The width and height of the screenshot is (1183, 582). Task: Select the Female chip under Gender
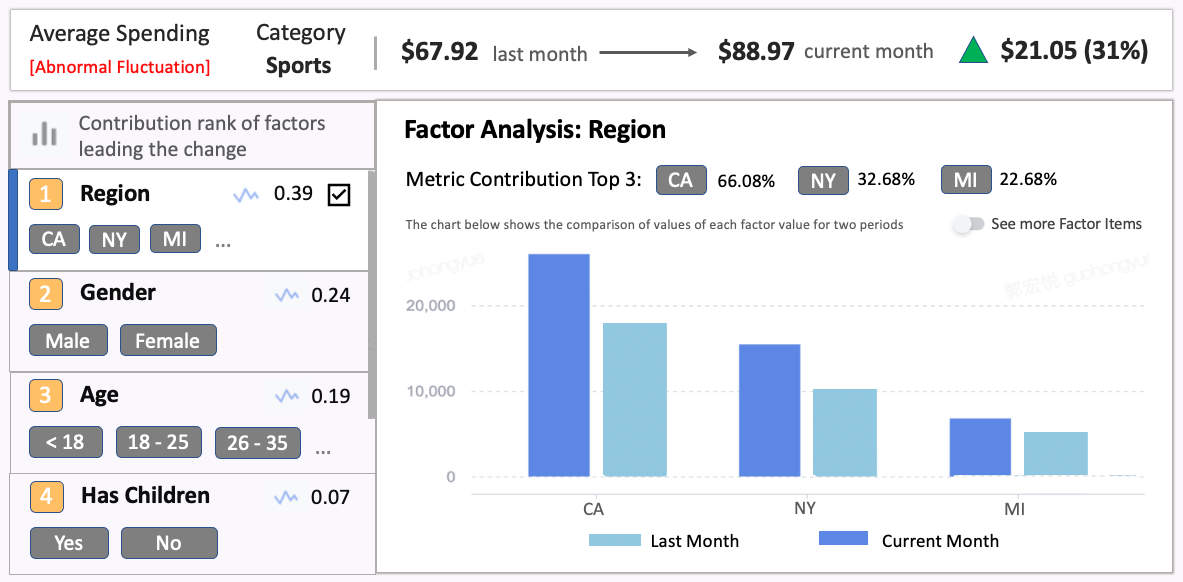click(x=168, y=340)
